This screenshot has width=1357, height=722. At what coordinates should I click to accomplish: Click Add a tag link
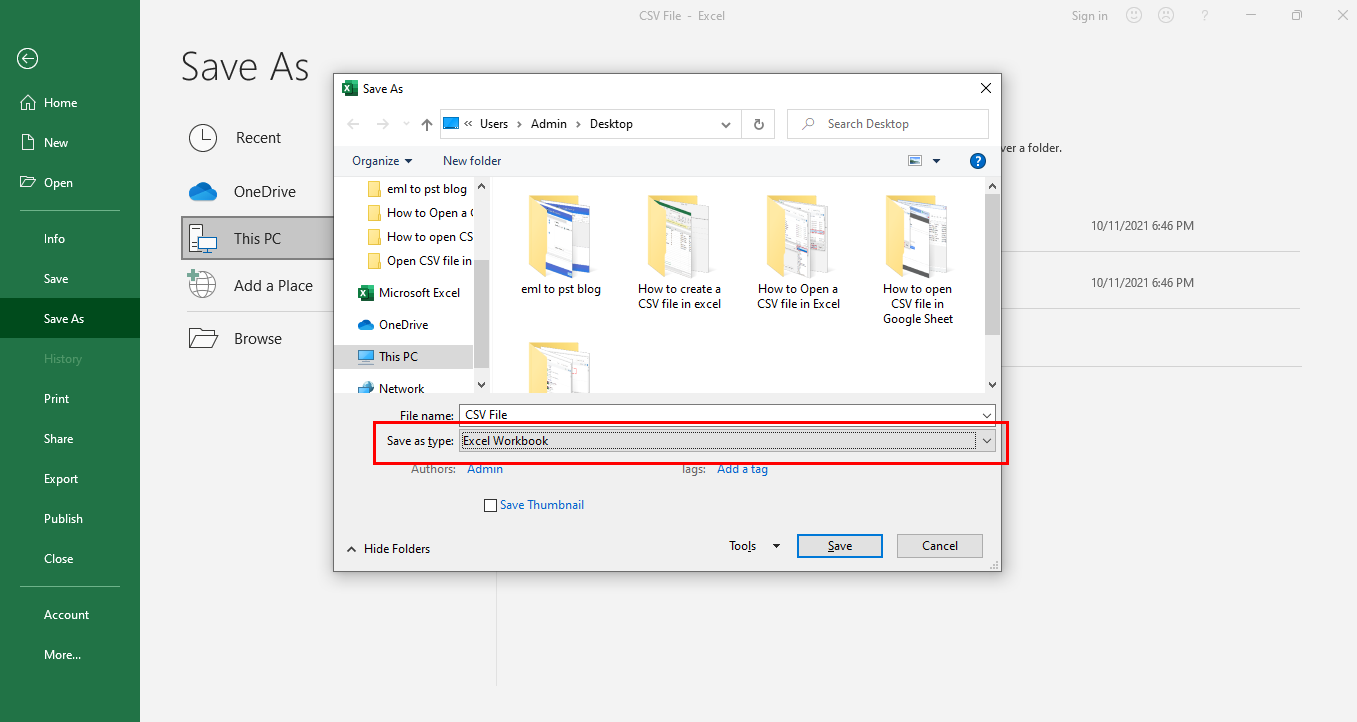[742, 468]
